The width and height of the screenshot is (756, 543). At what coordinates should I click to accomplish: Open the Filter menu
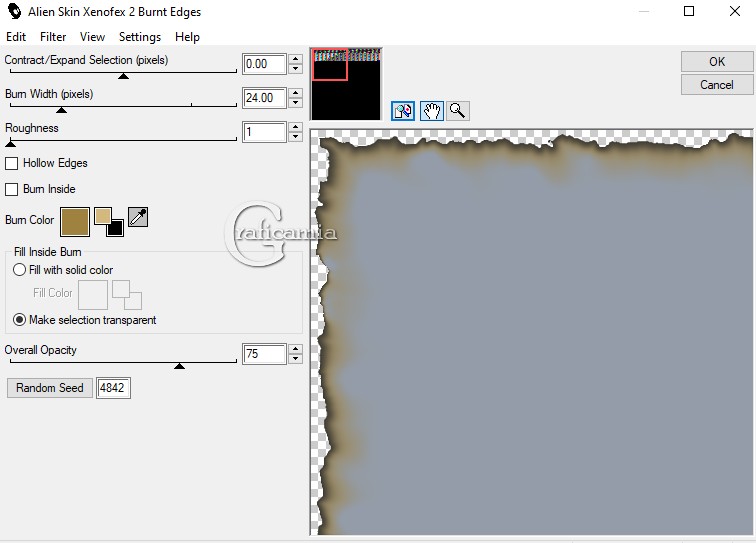[53, 37]
